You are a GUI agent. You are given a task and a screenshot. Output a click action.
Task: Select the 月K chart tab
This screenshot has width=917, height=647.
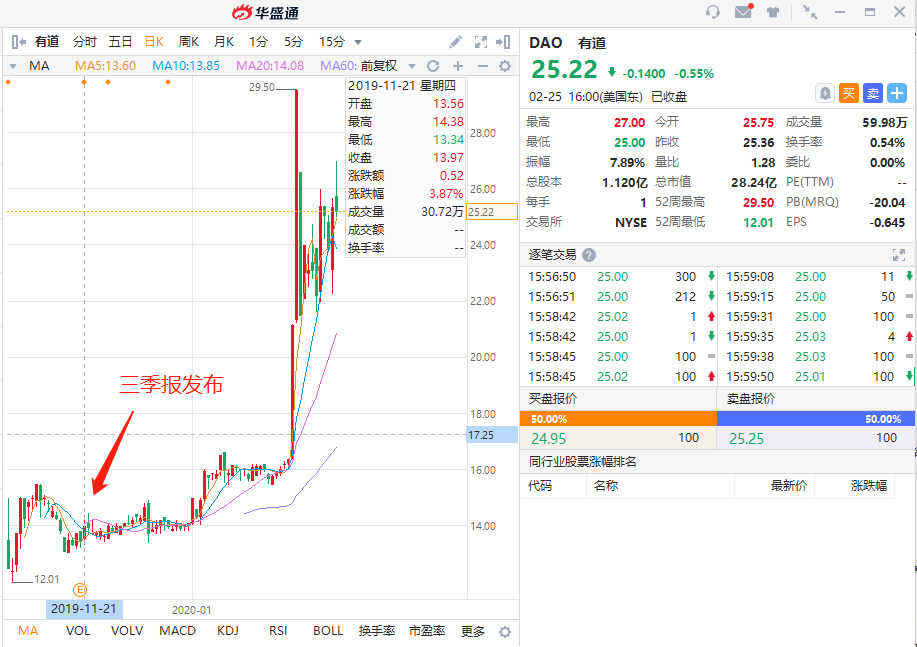pyautogui.click(x=223, y=42)
